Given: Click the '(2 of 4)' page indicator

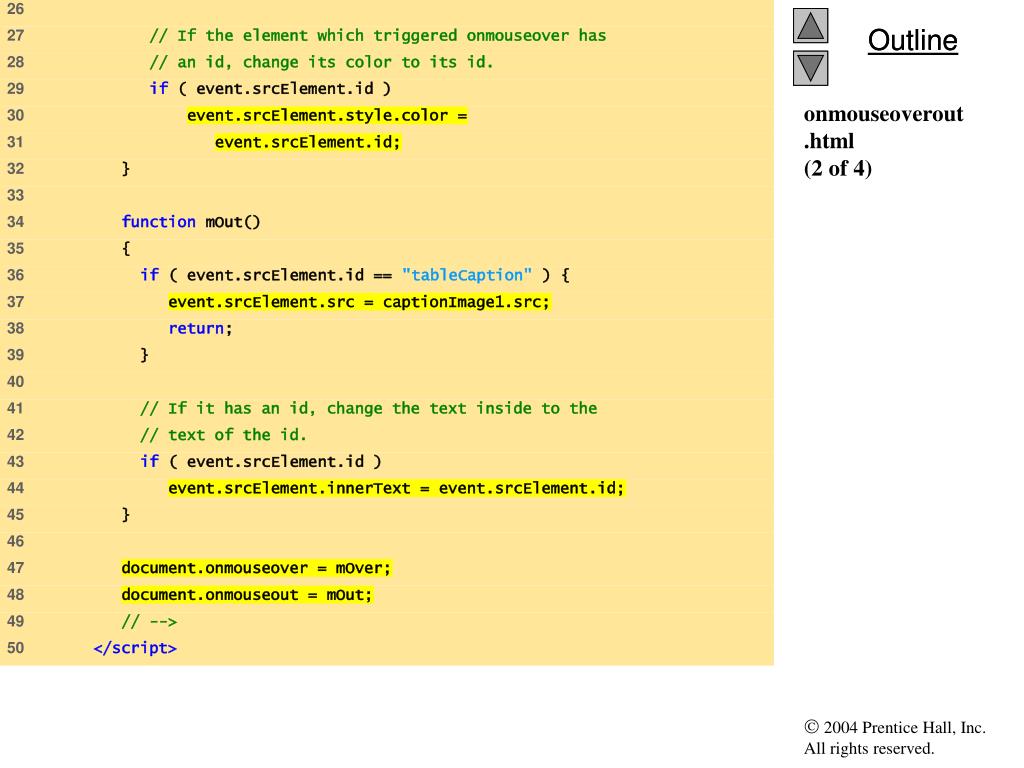Looking at the screenshot, I should pyautogui.click(x=838, y=168).
